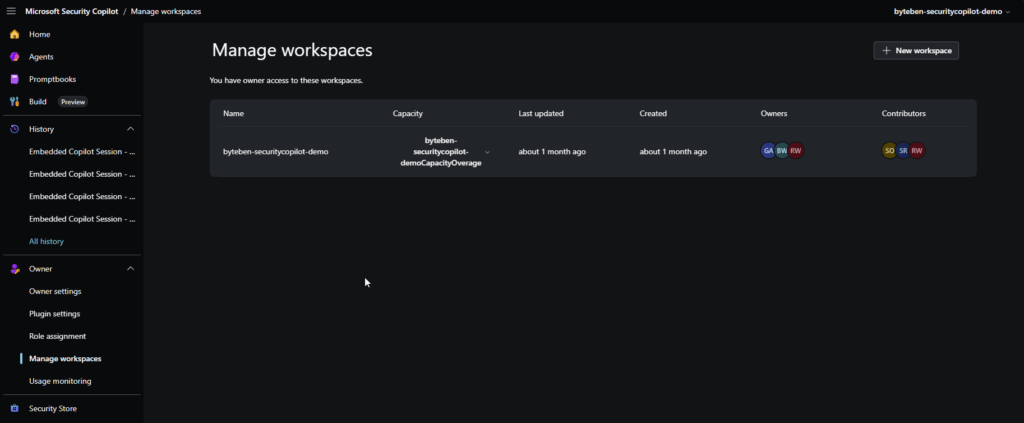Click the GA owner avatar
The image size is (1024, 423).
pyautogui.click(x=768, y=151)
